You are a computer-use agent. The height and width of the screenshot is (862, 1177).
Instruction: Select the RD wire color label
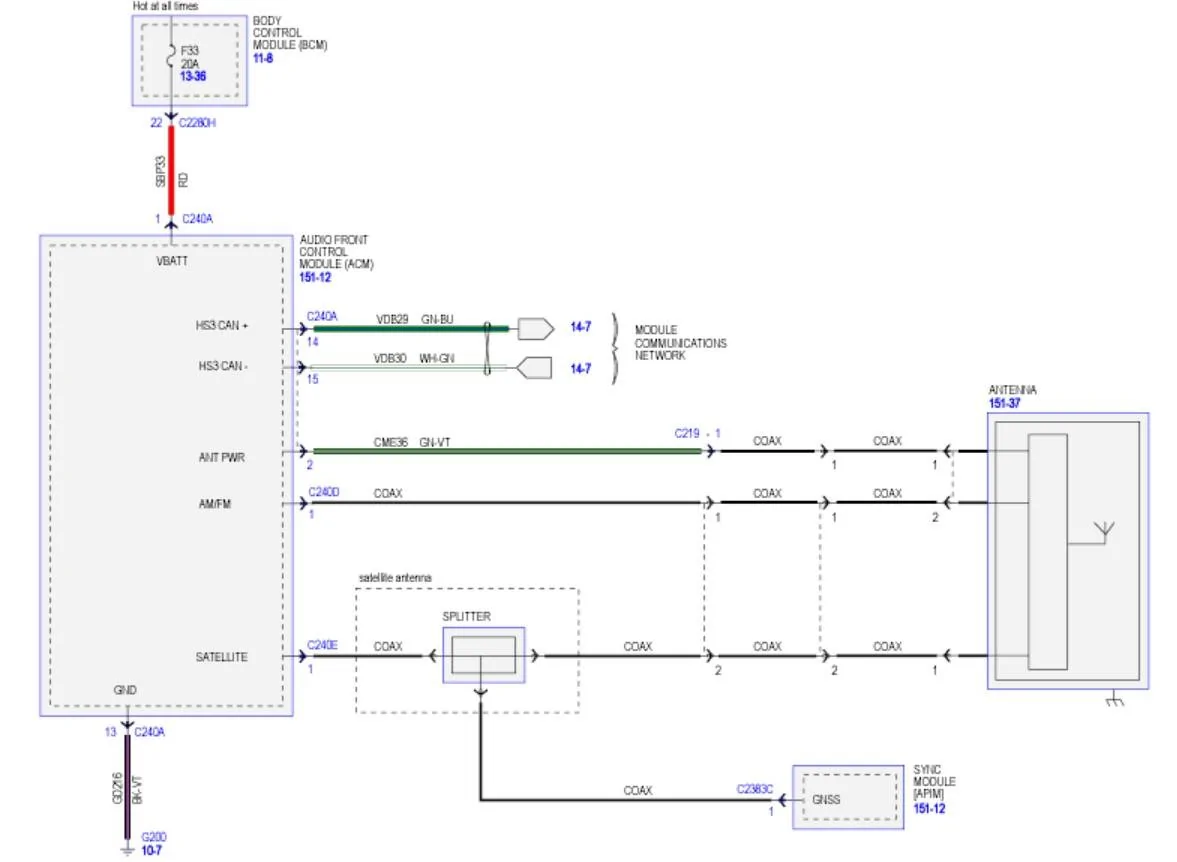[x=184, y=179]
